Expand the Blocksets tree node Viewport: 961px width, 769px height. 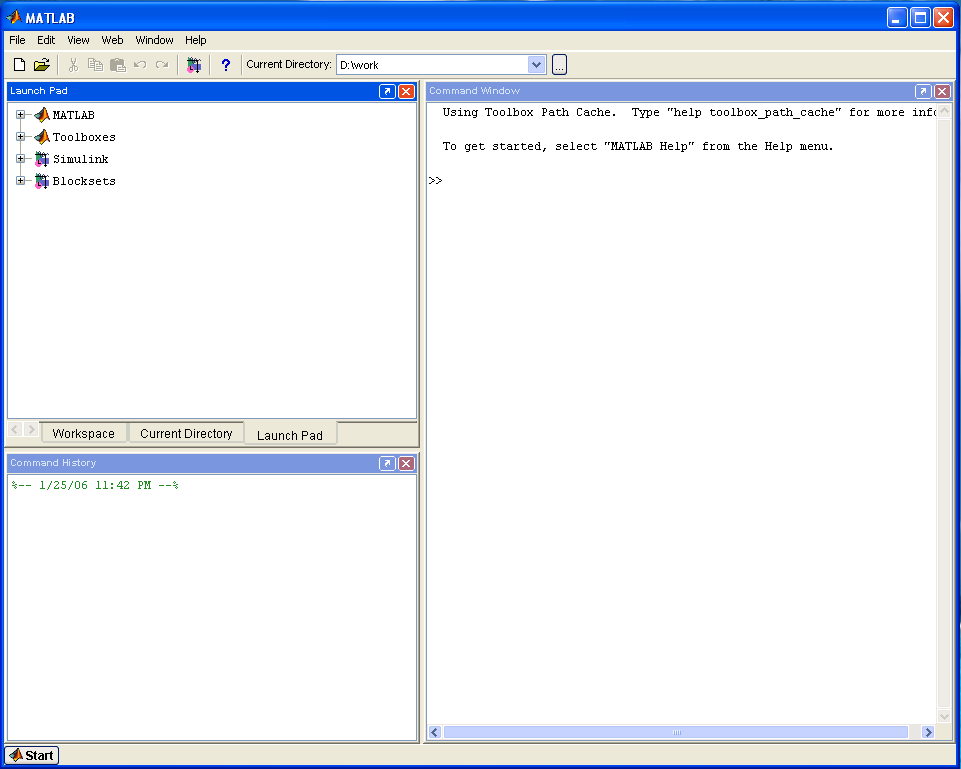20,181
